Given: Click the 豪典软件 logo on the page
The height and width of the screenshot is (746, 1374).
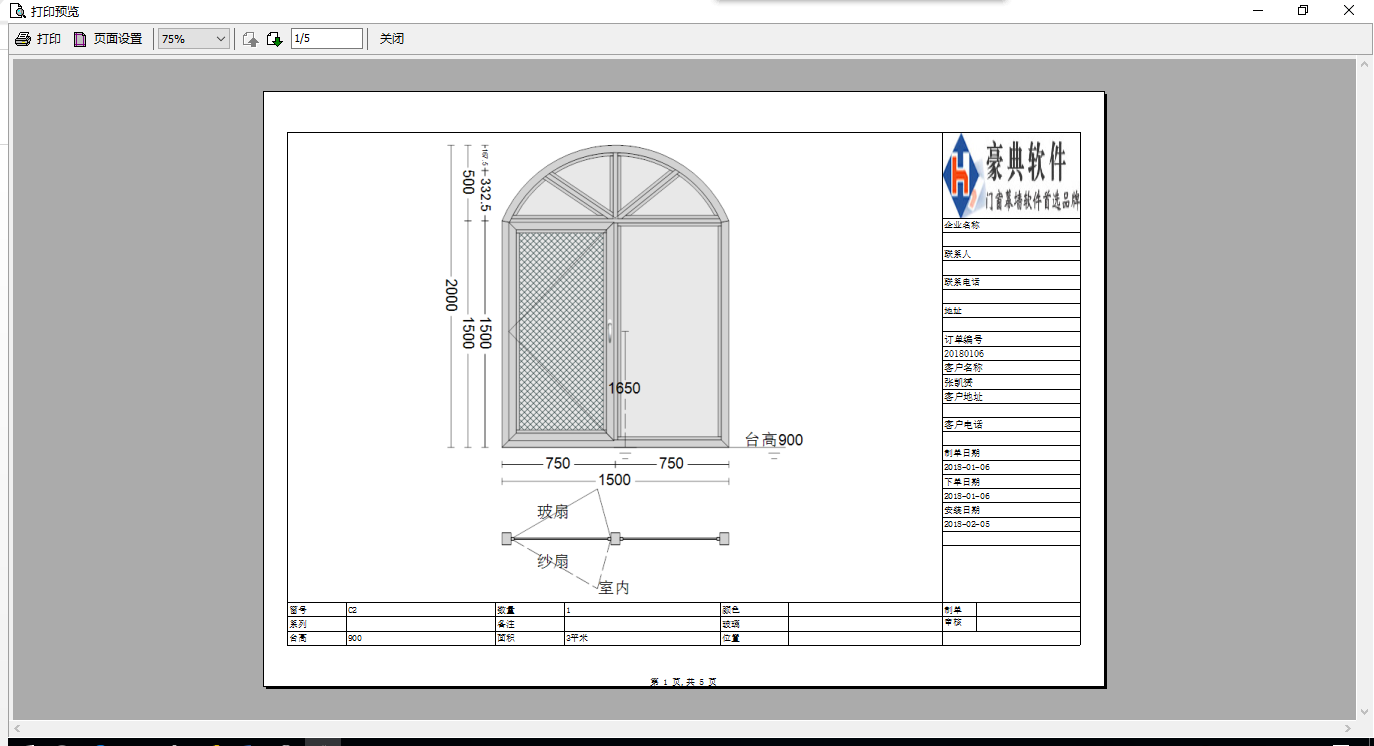Looking at the screenshot, I should click(x=1011, y=175).
